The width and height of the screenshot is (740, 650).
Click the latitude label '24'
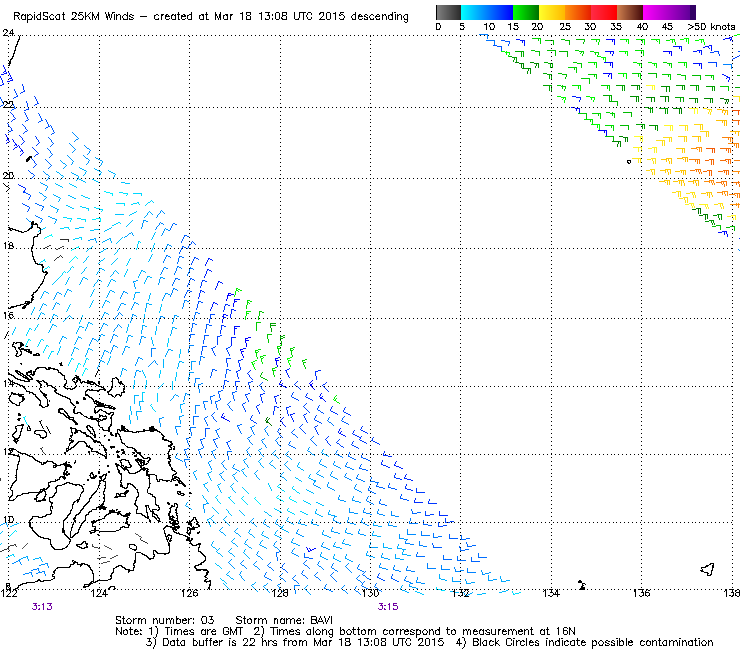pyautogui.click(x=8, y=33)
